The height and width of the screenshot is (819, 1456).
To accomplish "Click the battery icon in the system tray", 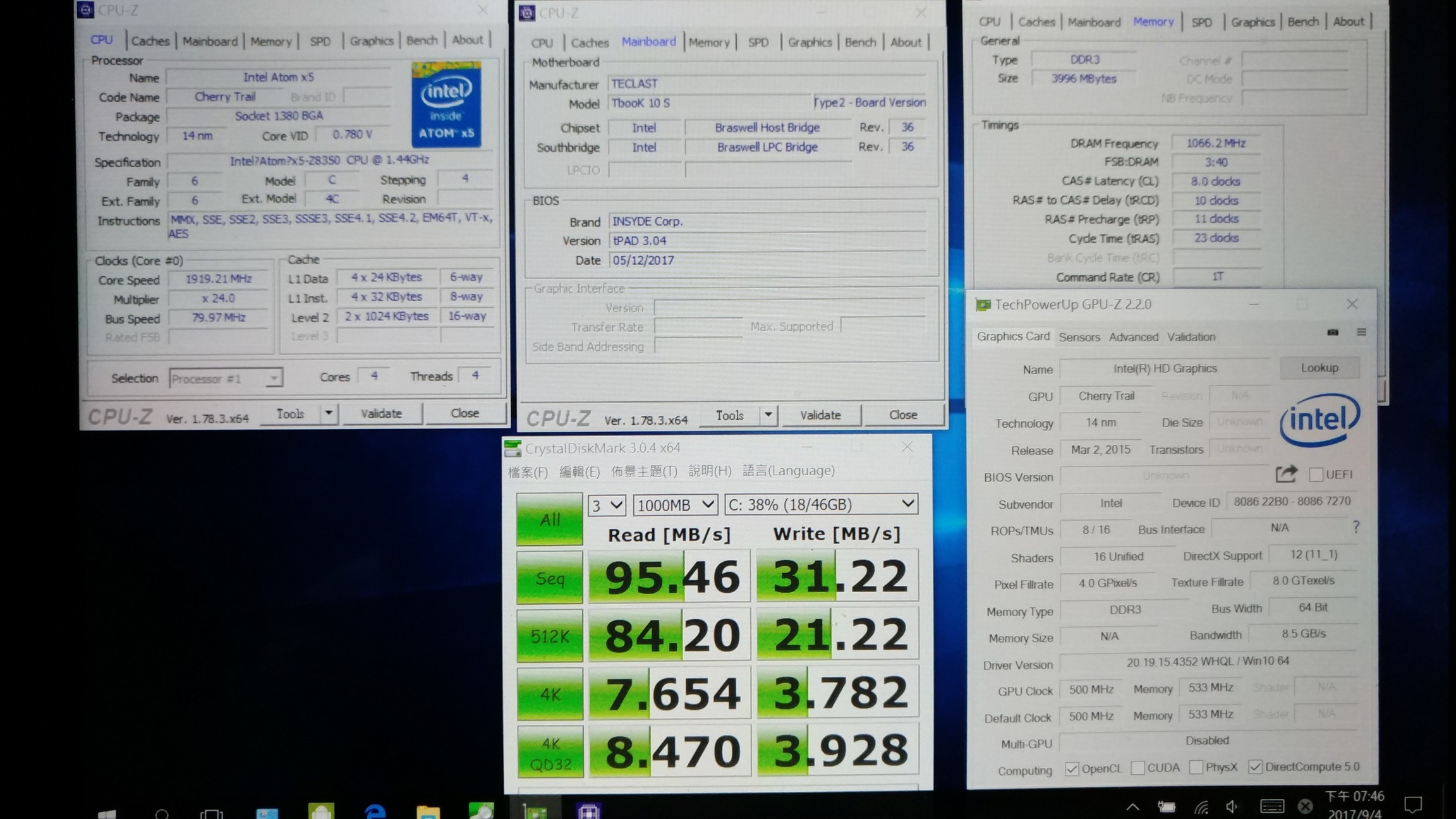I will click(x=1166, y=807).
